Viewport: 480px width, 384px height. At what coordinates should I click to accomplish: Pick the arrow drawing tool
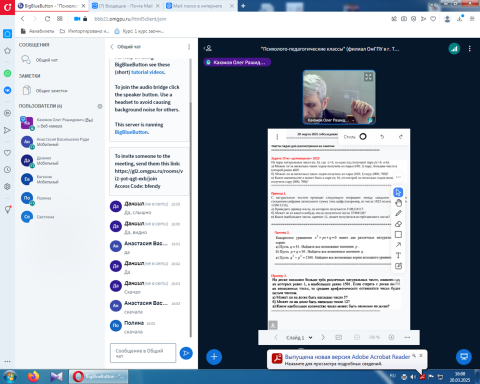[398, 245]
